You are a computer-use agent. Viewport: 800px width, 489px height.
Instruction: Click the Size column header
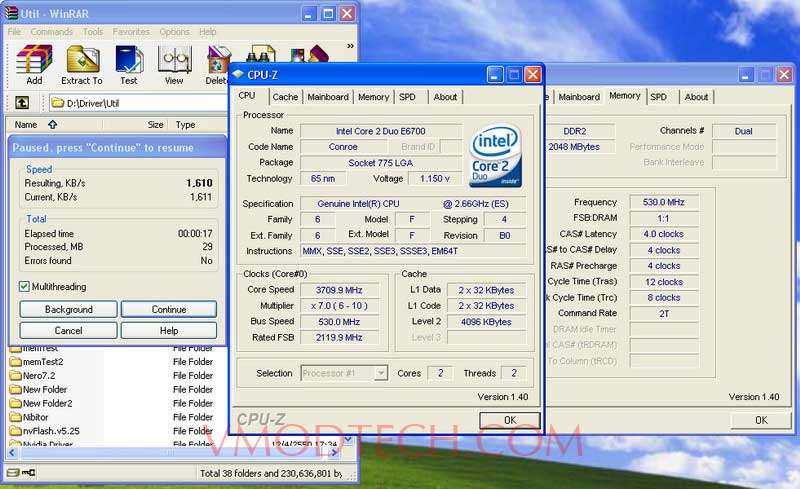(x=135, y=125)
